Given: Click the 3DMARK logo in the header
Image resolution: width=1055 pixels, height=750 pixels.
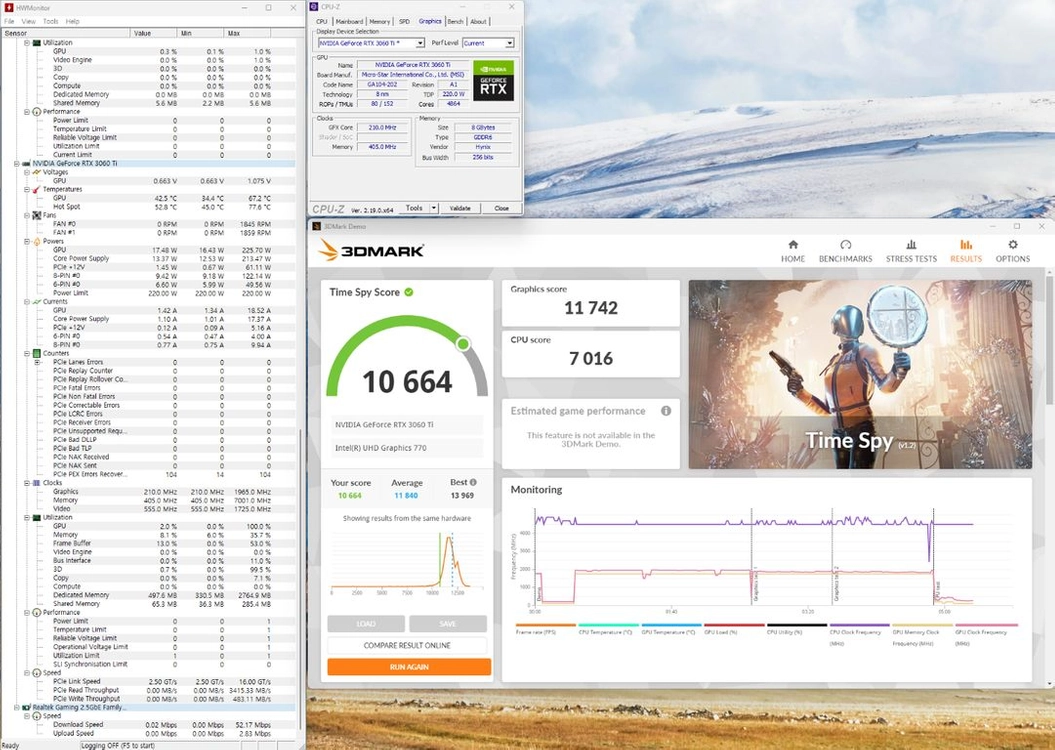Looking at the screenshot, I should (371, 250).
